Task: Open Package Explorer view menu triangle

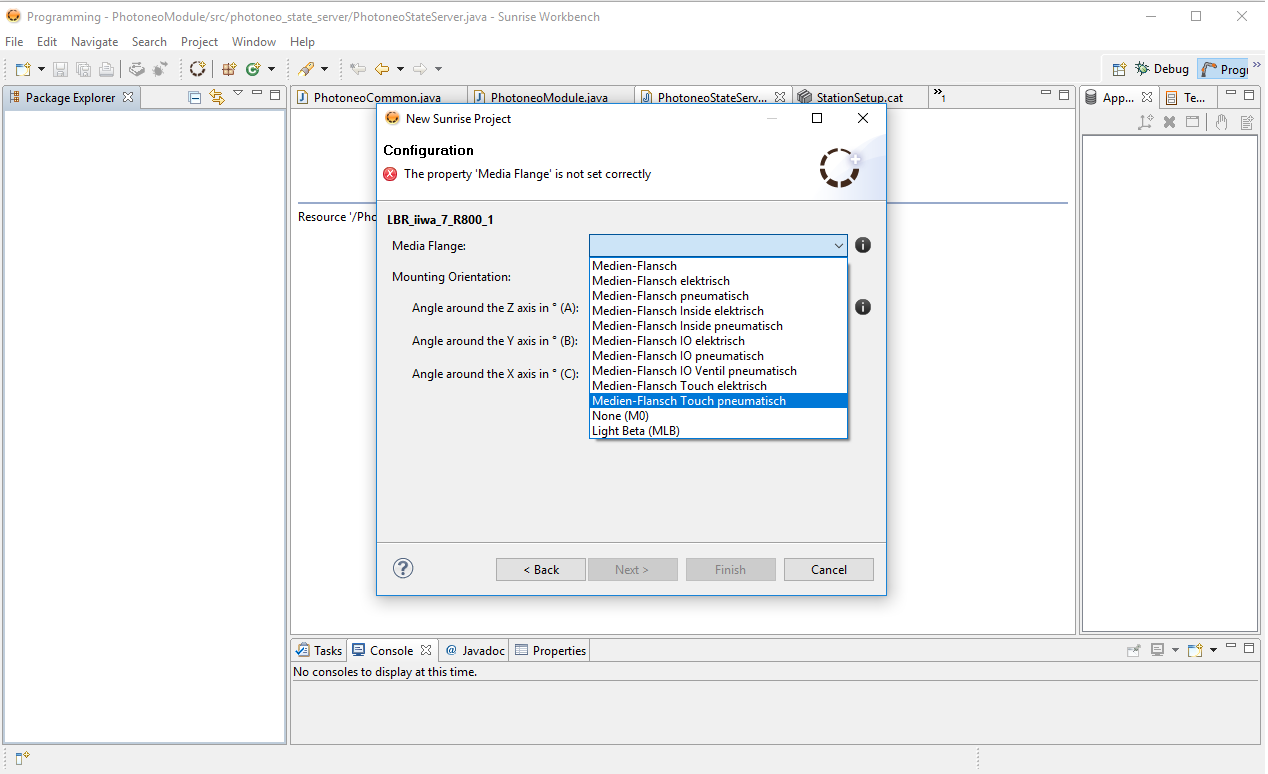Action: 238,93
